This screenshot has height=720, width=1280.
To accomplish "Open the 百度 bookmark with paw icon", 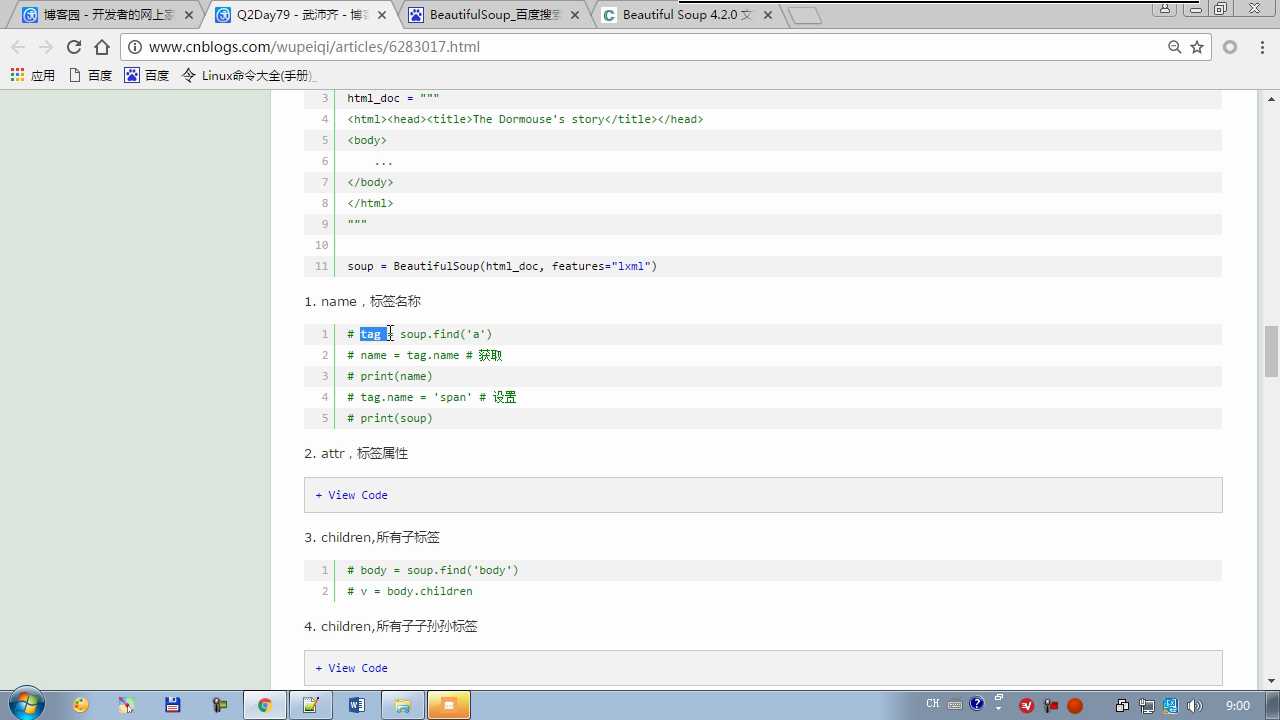I will [x=147, y=75].
